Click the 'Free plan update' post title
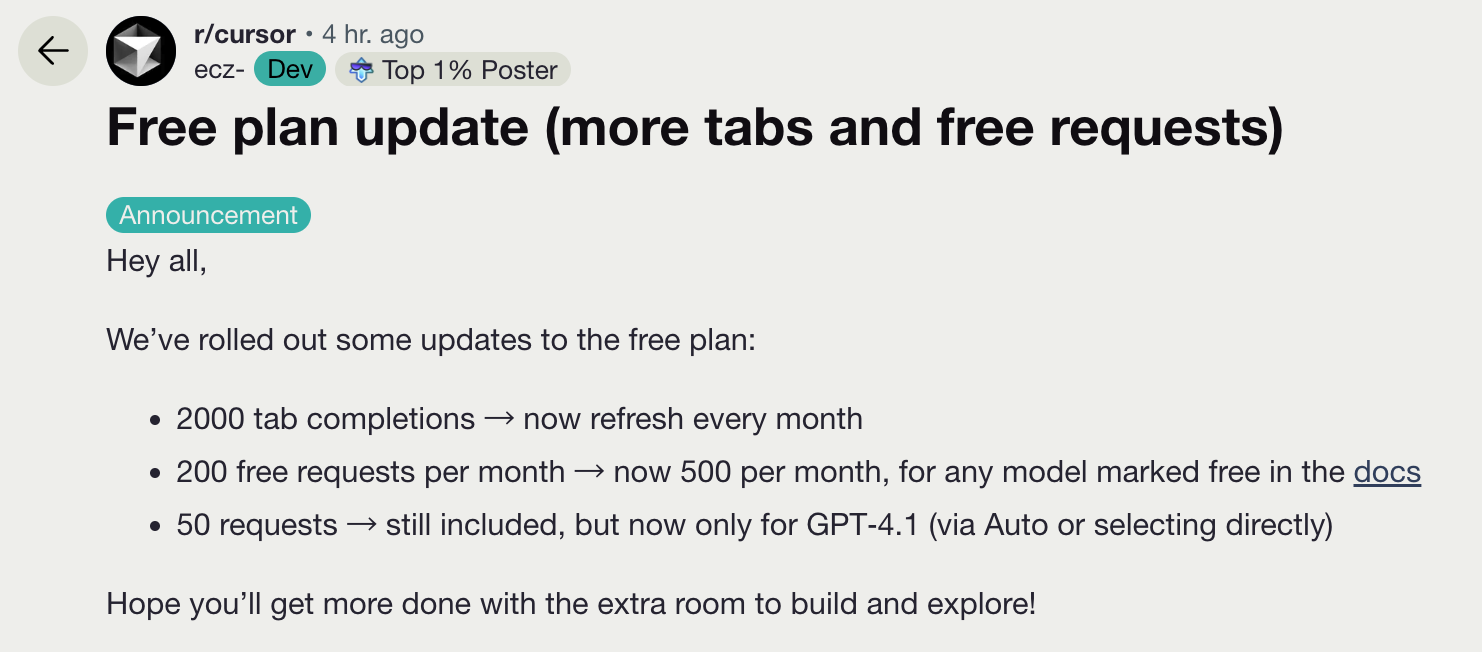1482x652 pixels. (694, 130)
